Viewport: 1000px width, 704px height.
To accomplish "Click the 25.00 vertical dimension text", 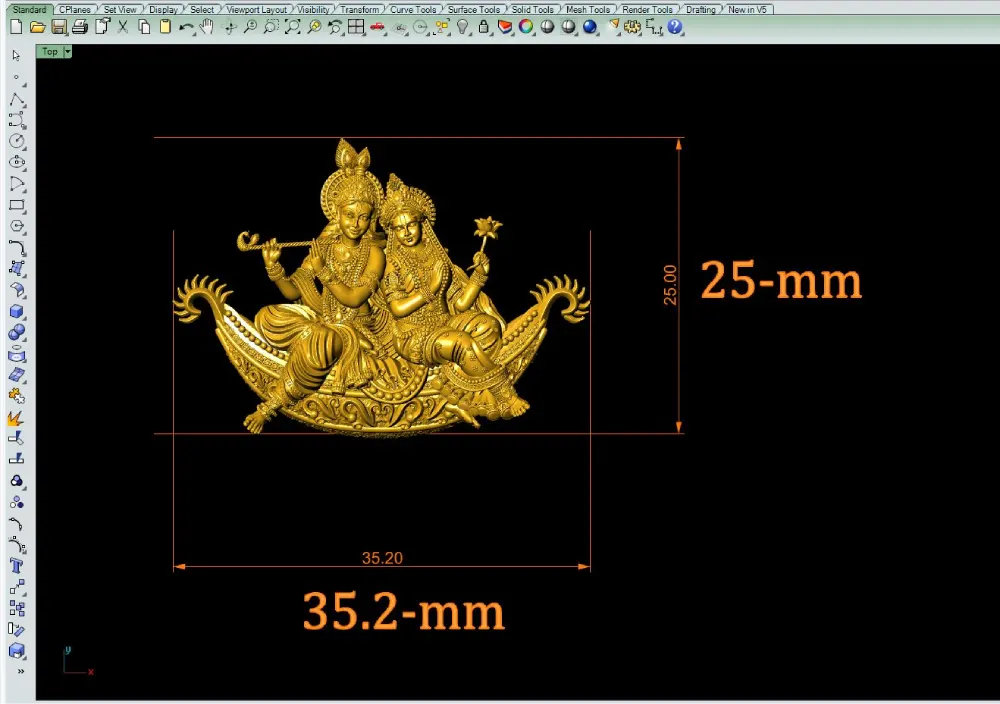I will coord(670,284).
